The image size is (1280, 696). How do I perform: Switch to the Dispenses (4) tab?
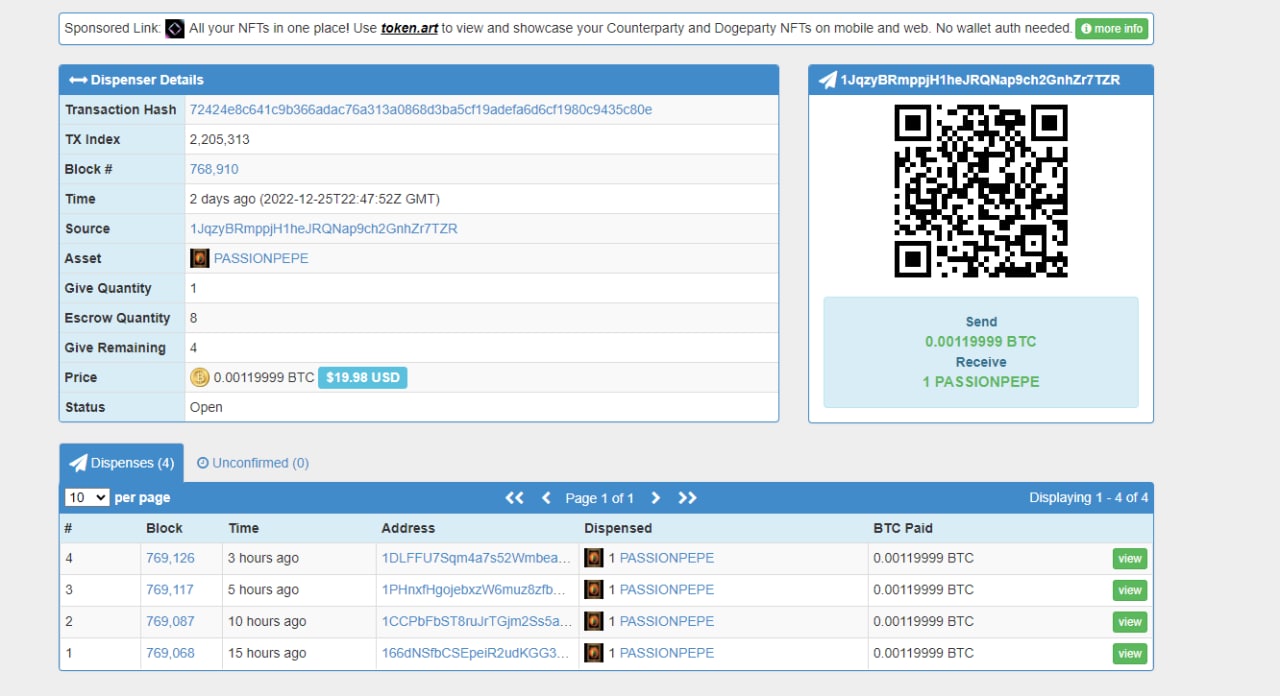(x=122, y=463)
